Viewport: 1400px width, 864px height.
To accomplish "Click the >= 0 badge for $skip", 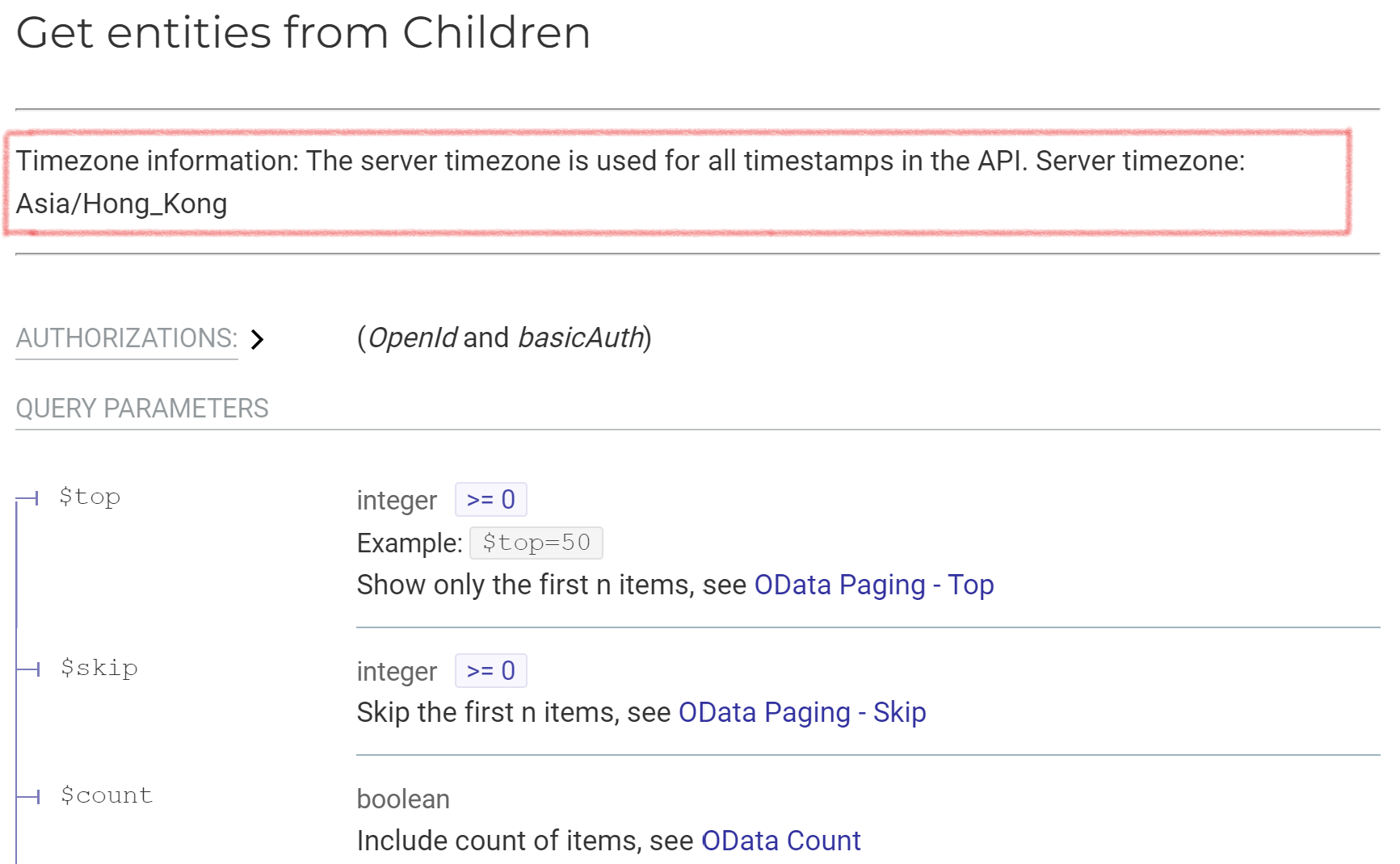I will 490,671.
